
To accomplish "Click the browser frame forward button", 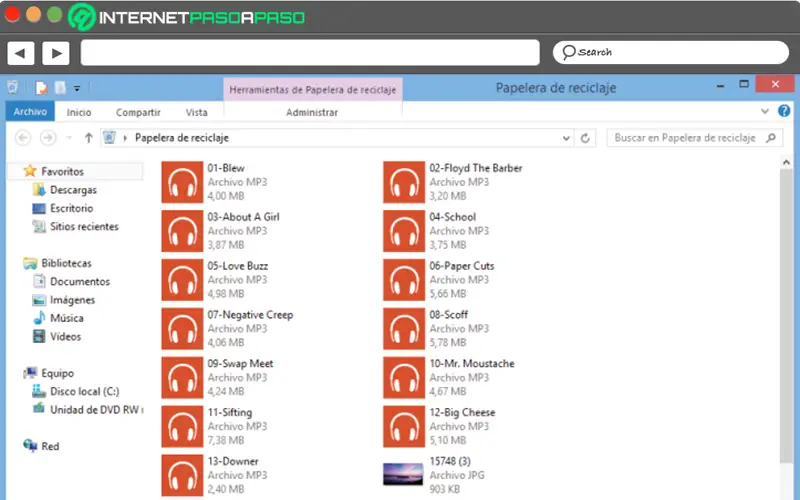I will click(x=56, y=53).
